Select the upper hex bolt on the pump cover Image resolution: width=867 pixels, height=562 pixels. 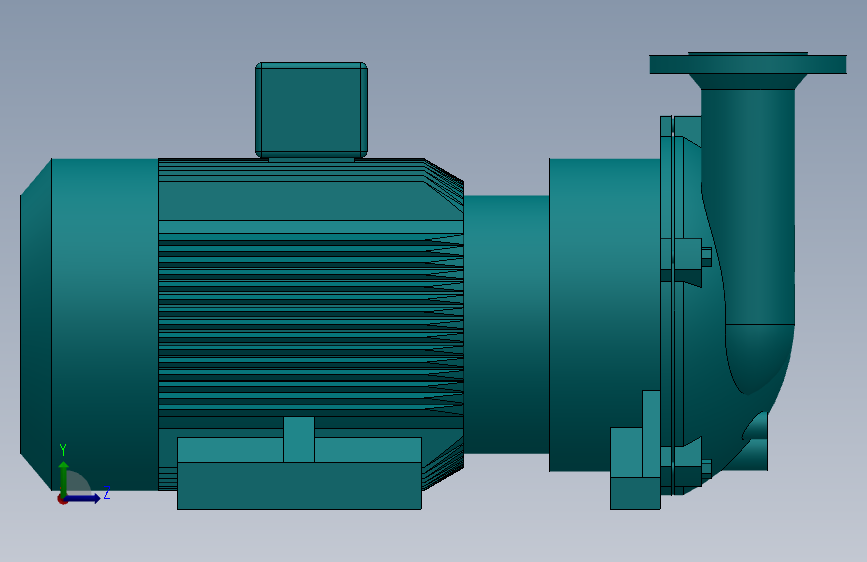pos(706,257)
